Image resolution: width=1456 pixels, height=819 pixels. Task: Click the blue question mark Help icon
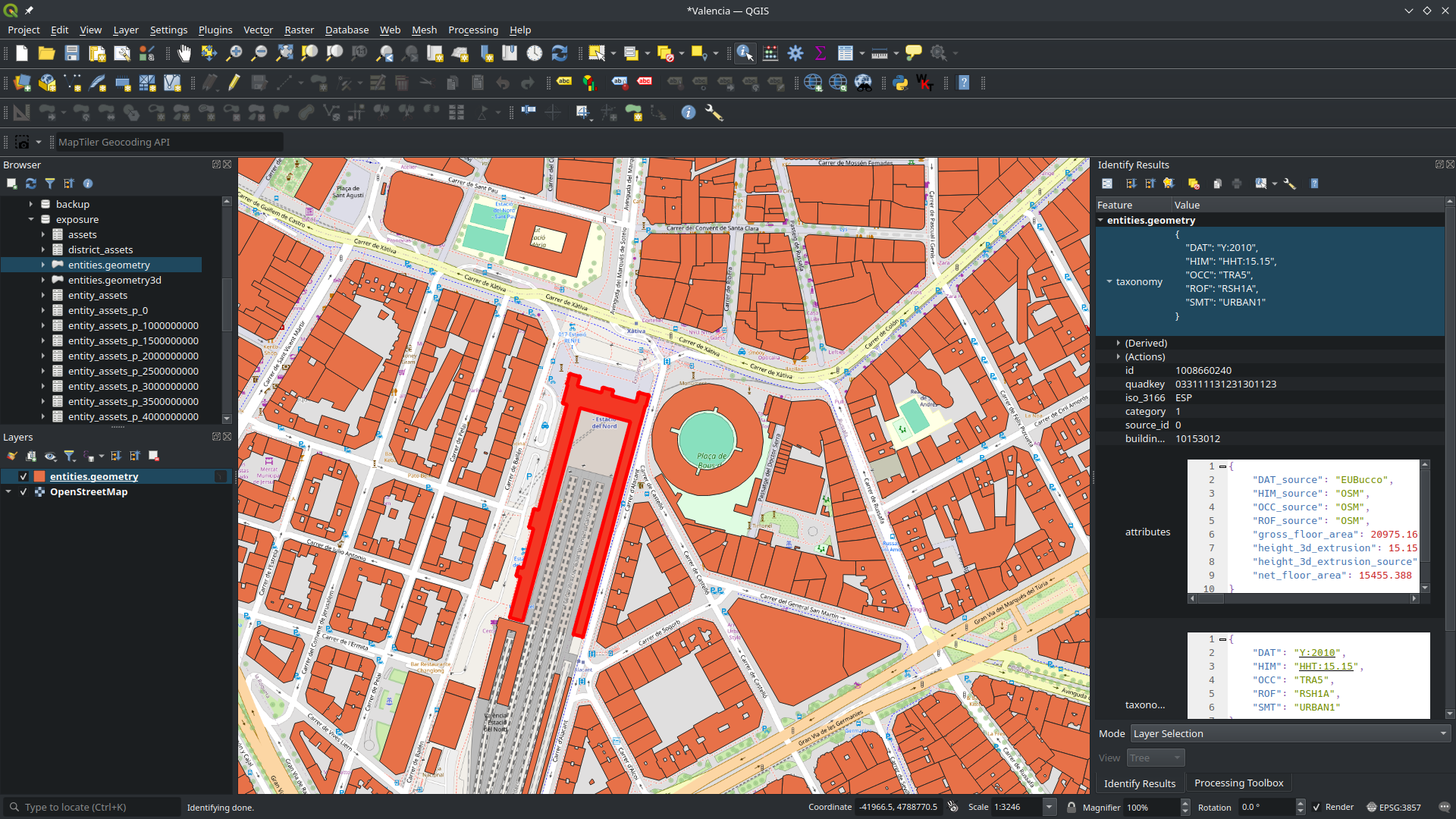[x=964, y=83]
